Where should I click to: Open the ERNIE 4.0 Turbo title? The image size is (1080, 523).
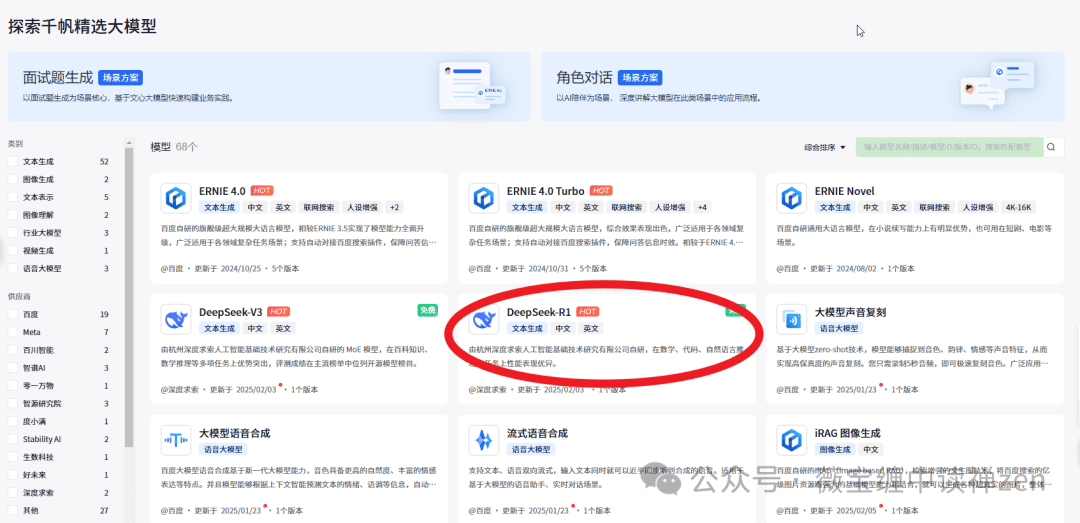click(546, 191)
